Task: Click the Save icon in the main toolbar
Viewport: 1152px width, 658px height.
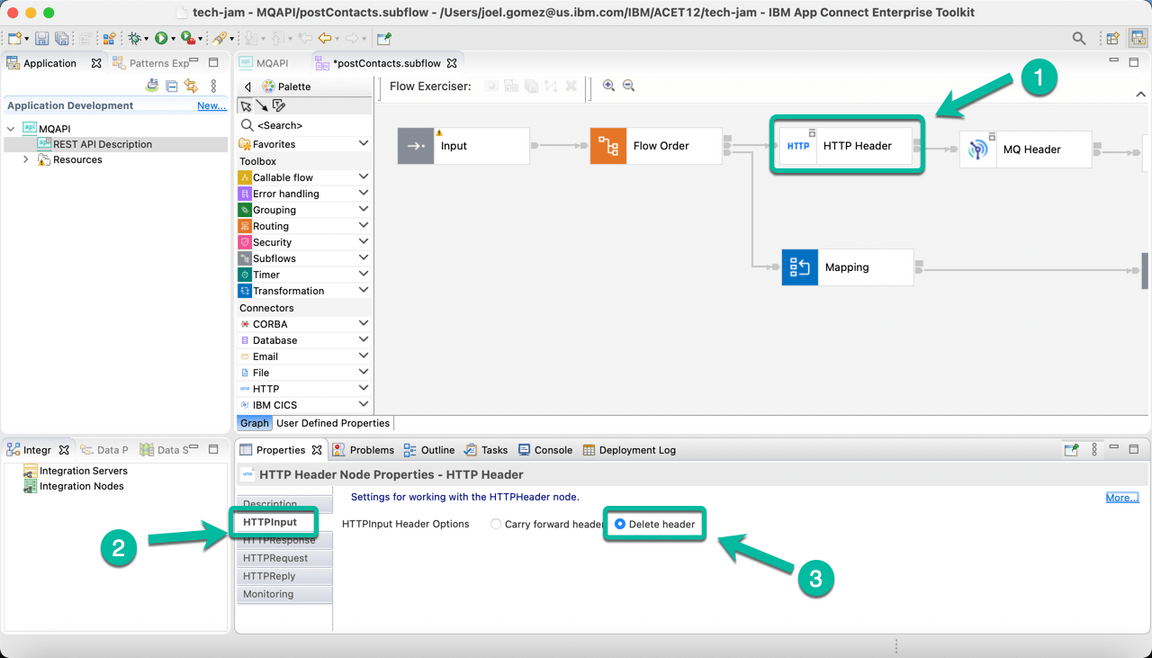Action: pos(40,37)
